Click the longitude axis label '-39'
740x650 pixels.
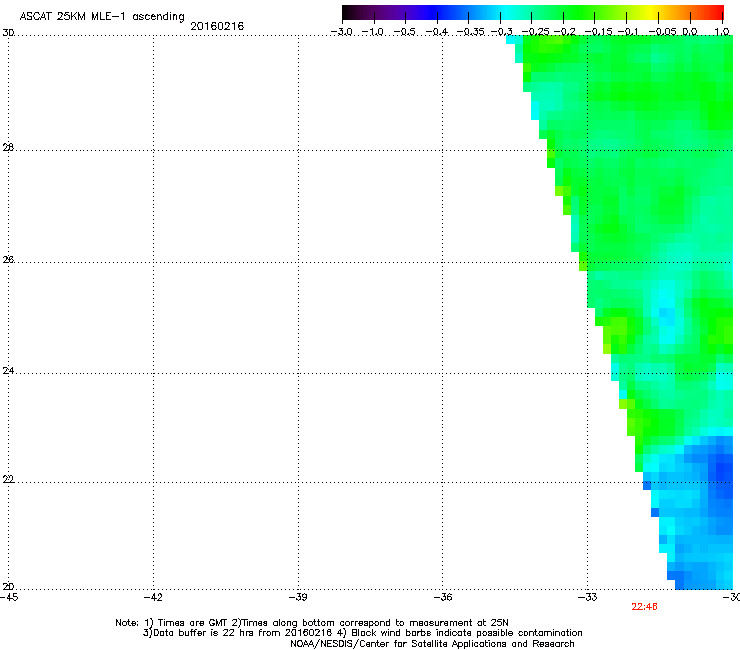298,597
